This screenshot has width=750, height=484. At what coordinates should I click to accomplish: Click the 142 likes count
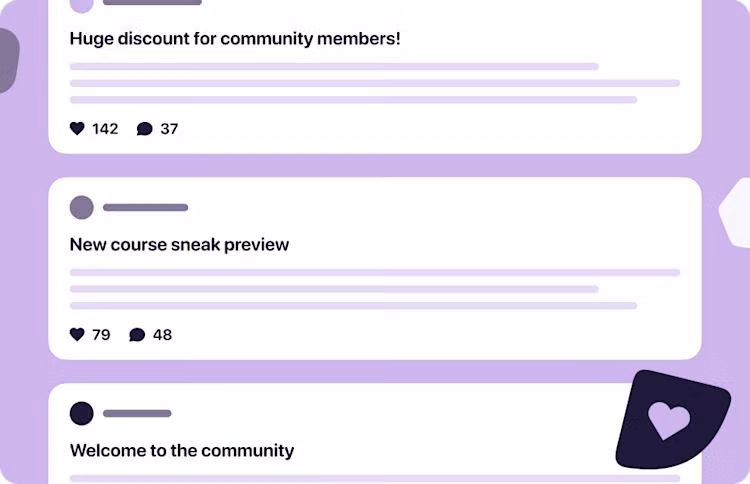[x=105, y=129]
